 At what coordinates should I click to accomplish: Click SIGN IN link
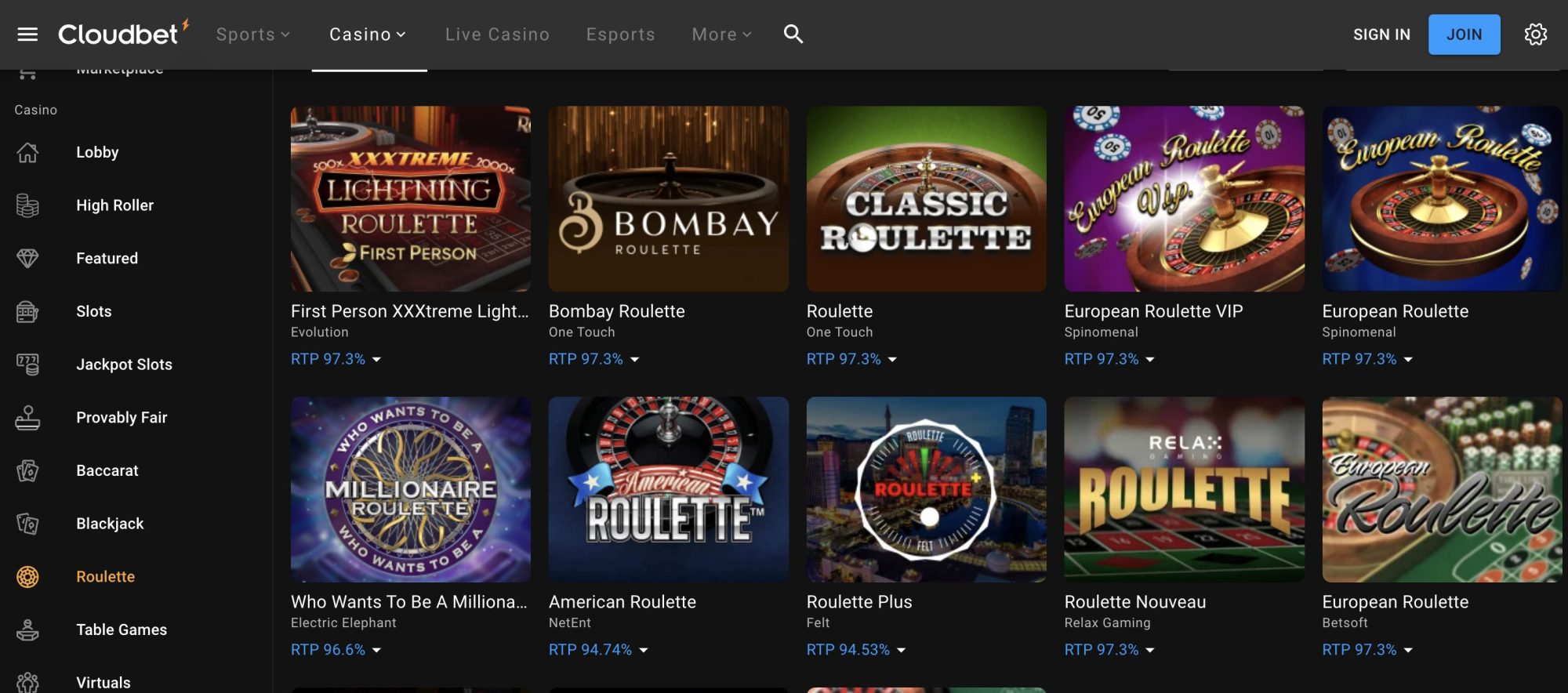click(1381, 34)
